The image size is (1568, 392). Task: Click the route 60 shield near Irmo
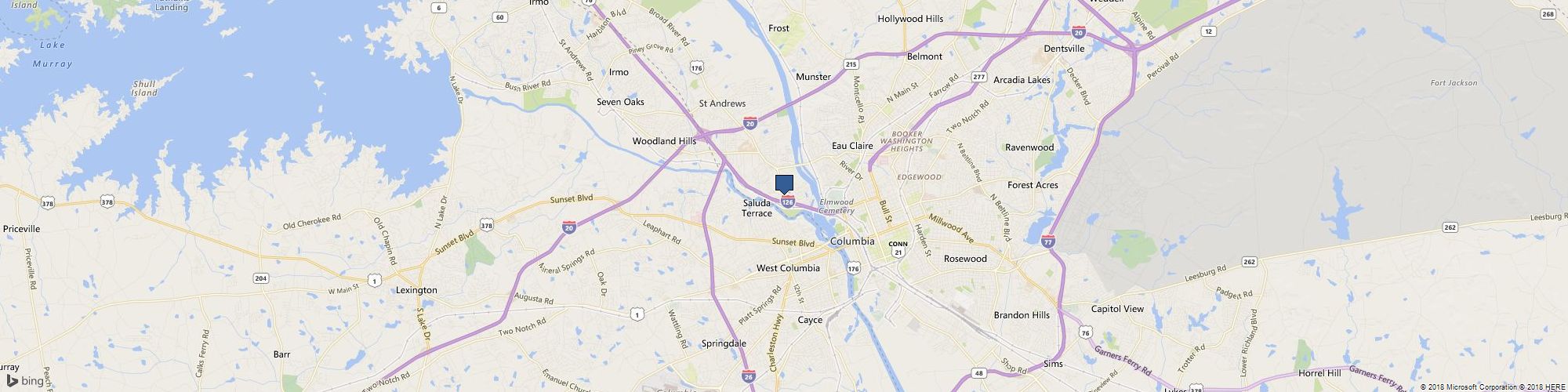pos(501,17)
